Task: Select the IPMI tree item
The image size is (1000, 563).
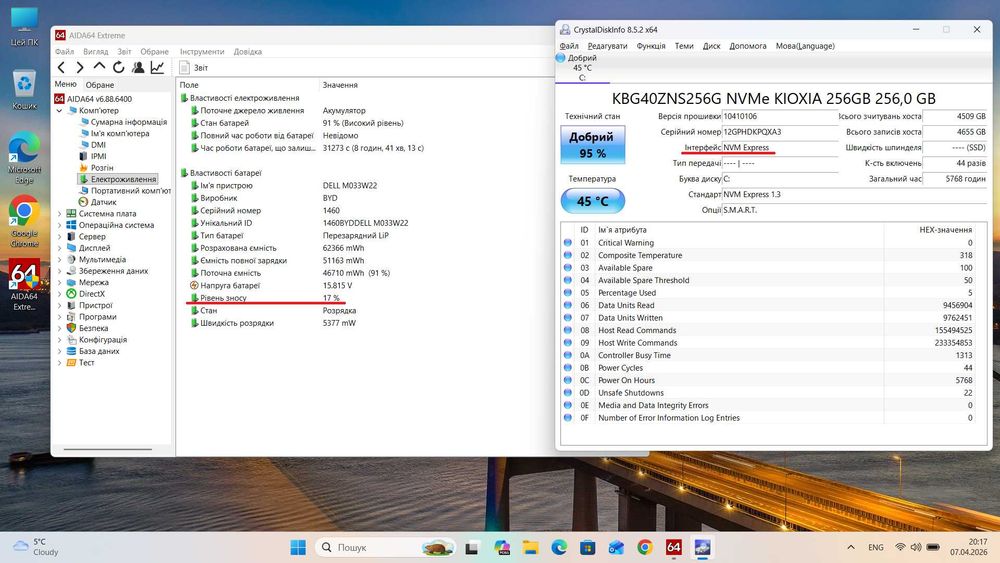Action: click(x=98, y=156)
